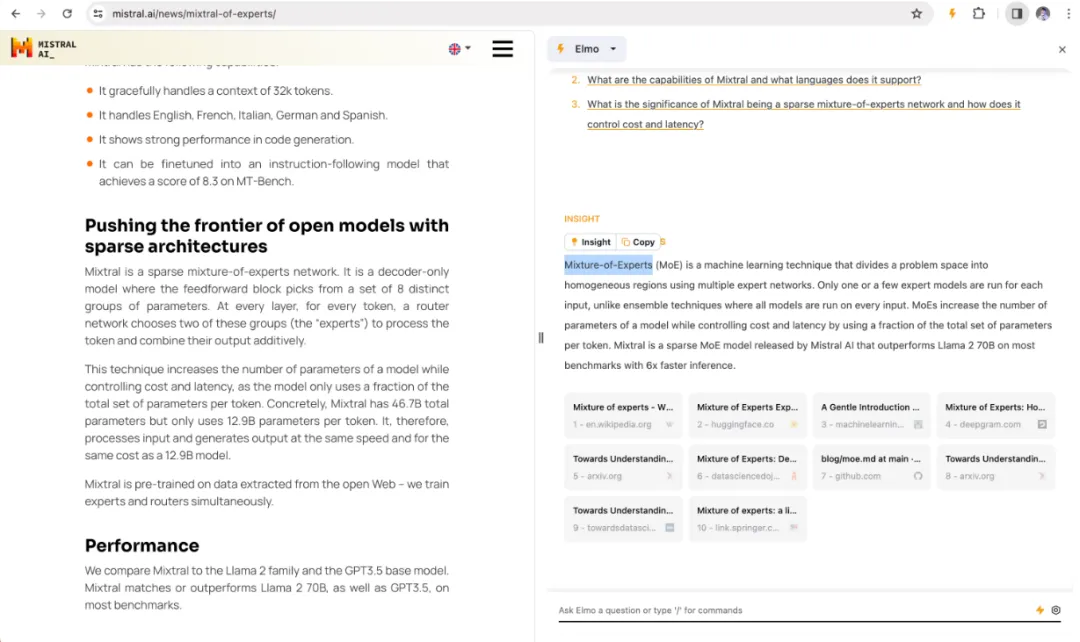
Task: Click the paragraph starting "We compare Mixtral to the Llama 2"
Action: tap(267, 588)
